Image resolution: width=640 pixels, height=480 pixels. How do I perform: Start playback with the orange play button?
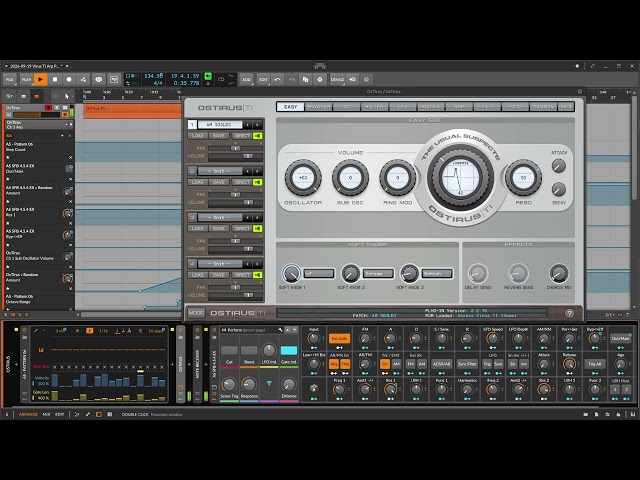coord(40,80)
